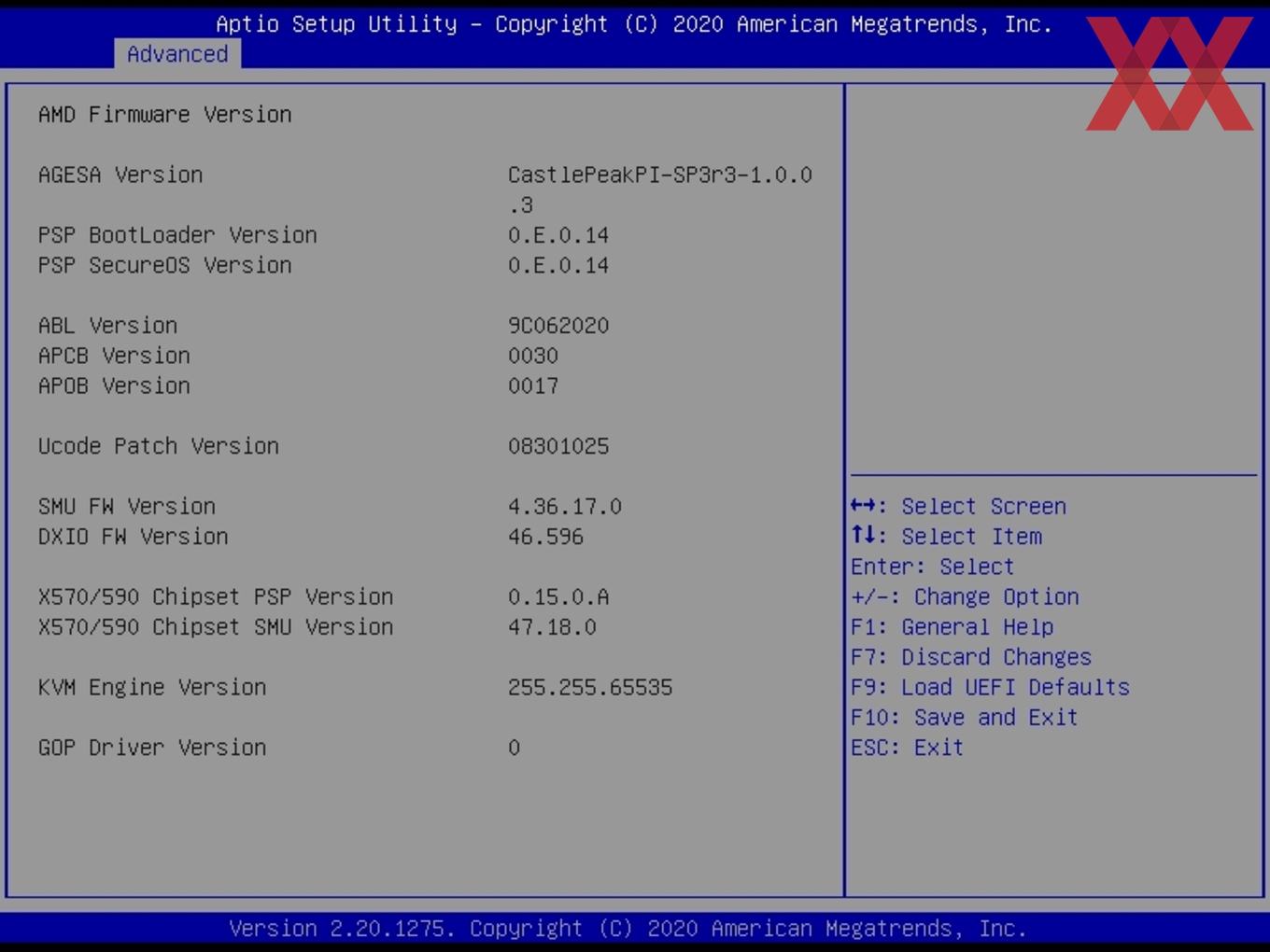
Task: Select the APCB Version label
Action: 114,356
